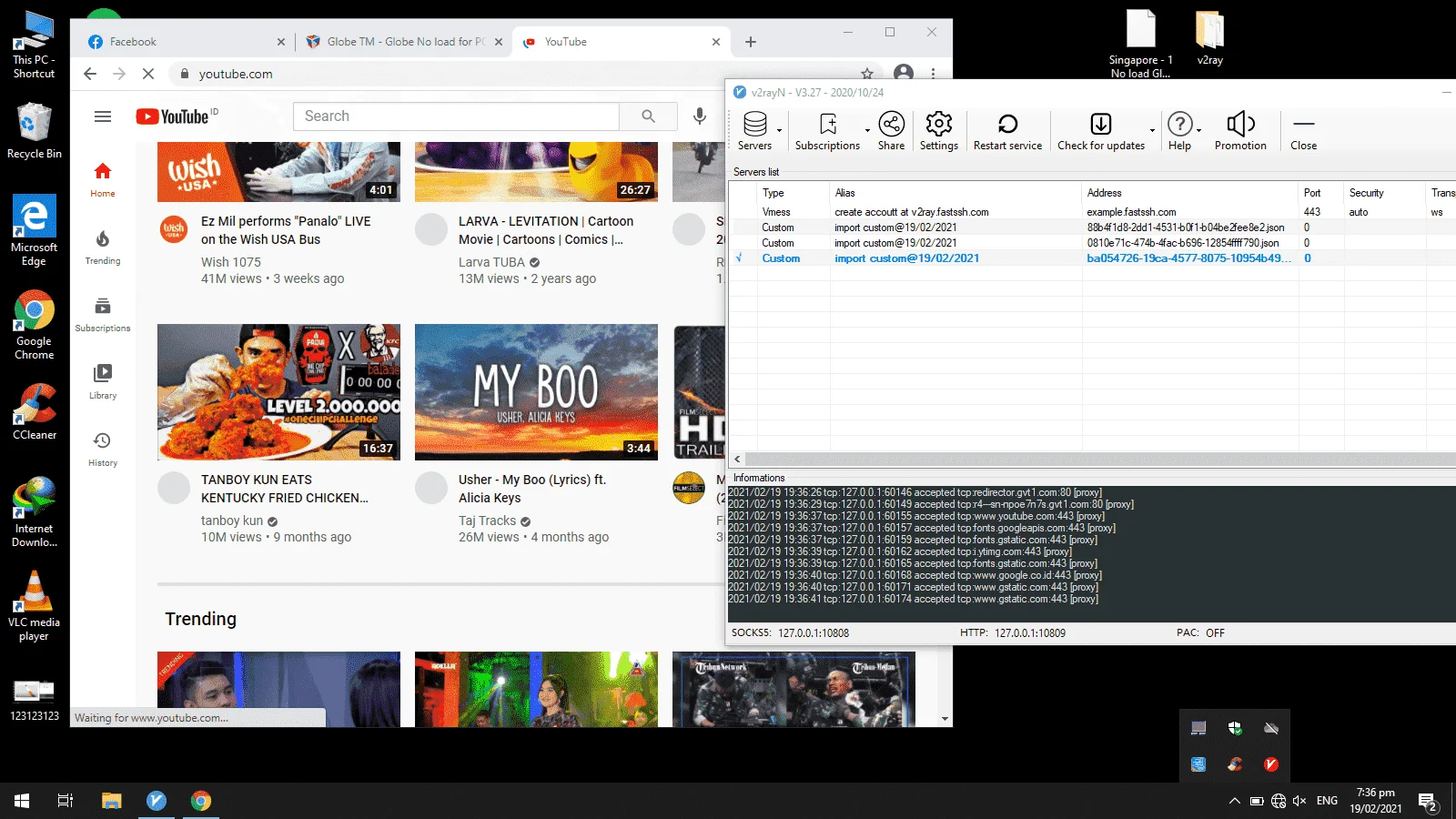Click the volume icon in system tray
This screenshot has height=819, width=1456.
point(1299,801)
